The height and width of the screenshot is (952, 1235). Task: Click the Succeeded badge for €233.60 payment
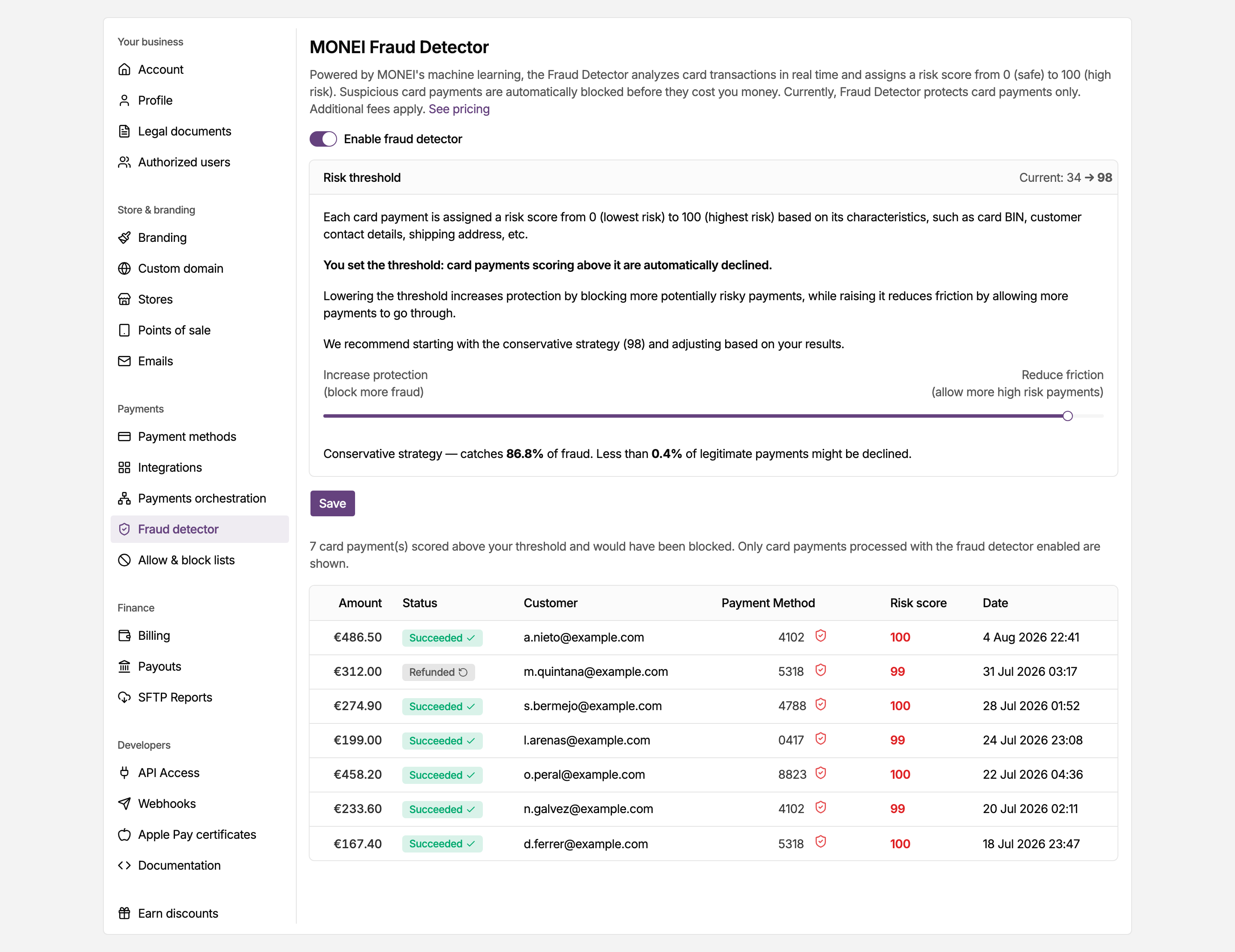(x=442, y=810)
